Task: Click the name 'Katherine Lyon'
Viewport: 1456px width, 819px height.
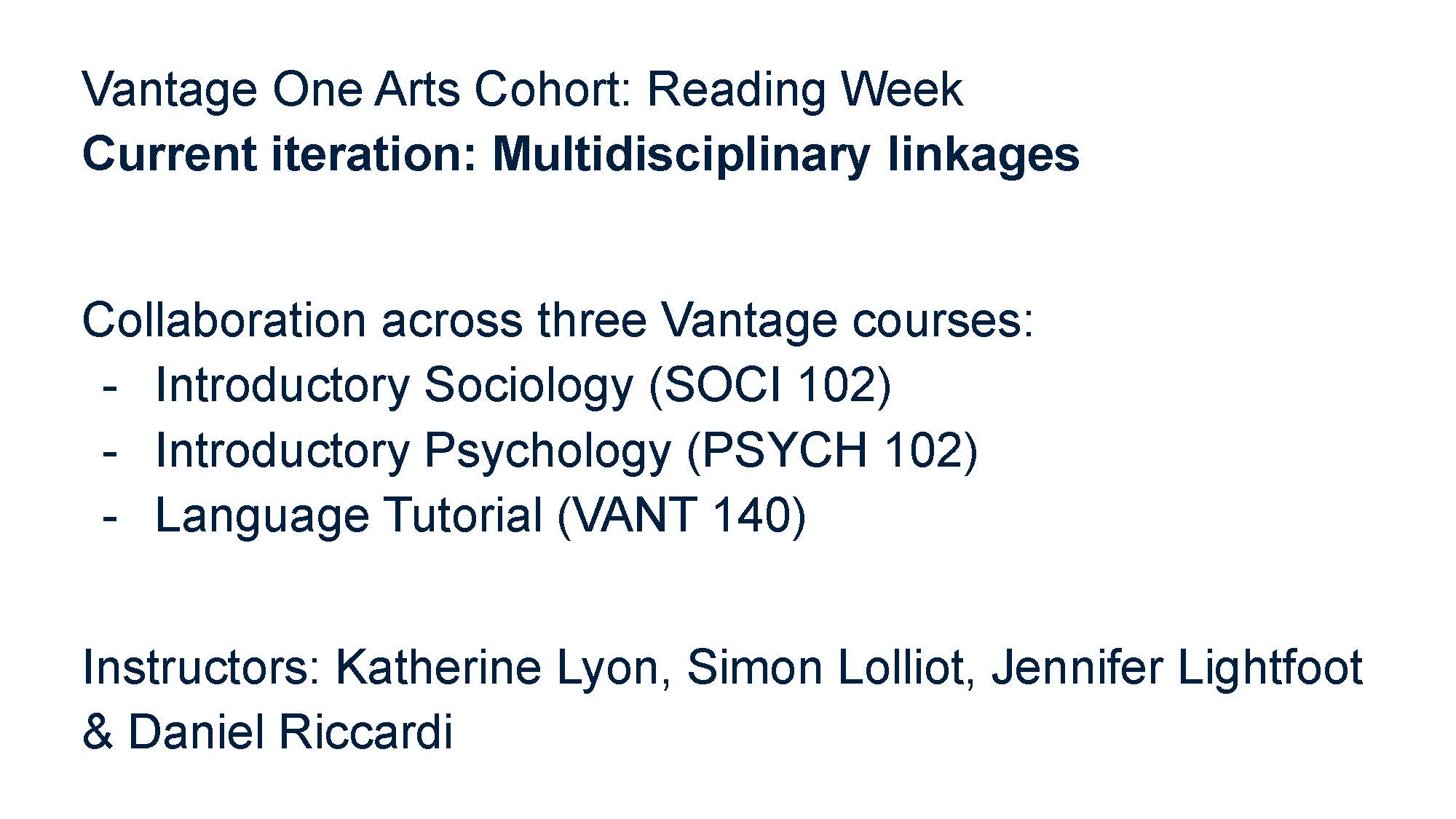Action: pyautogui.click(x=497, y=667)
